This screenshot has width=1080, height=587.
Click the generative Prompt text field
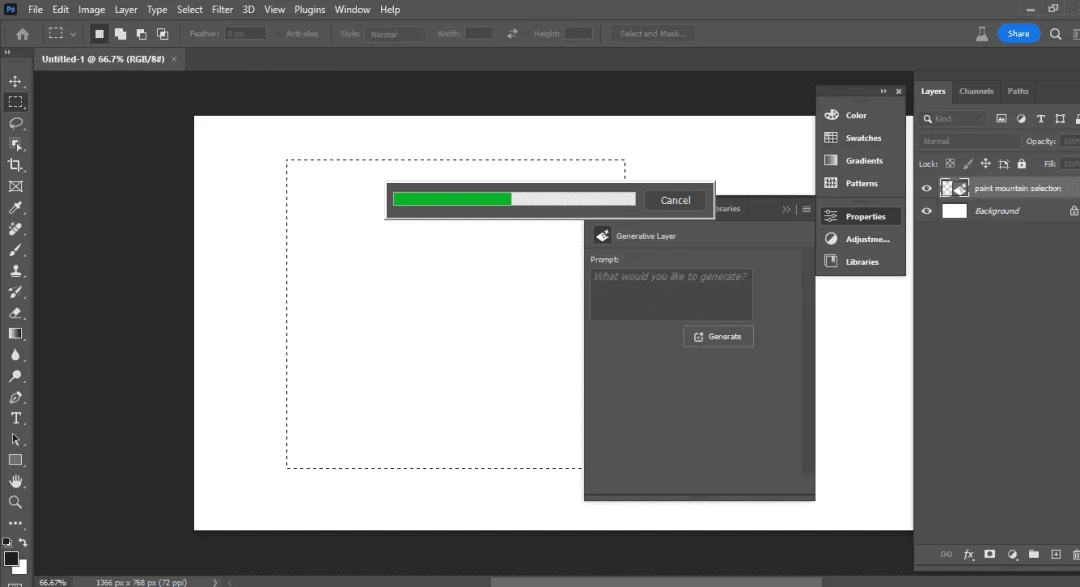coord(671,294)
